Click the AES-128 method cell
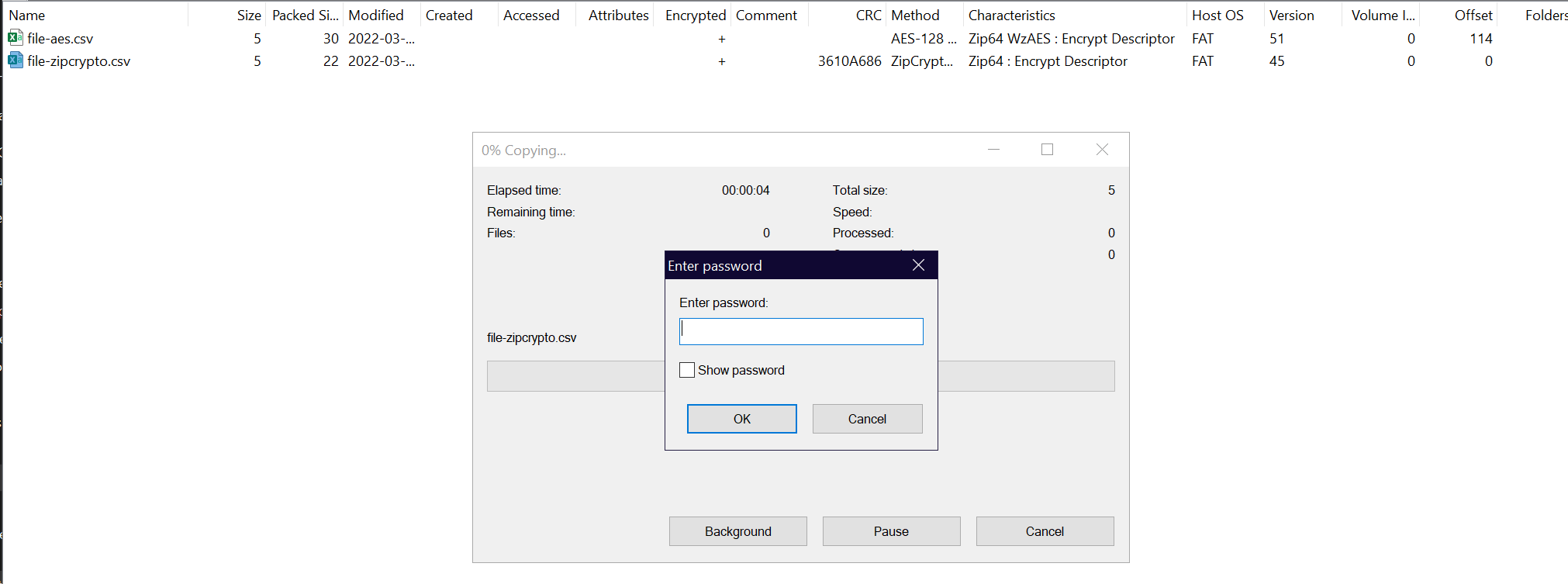The height and width of the screenshot is (584, 1568). pos(924,39)
